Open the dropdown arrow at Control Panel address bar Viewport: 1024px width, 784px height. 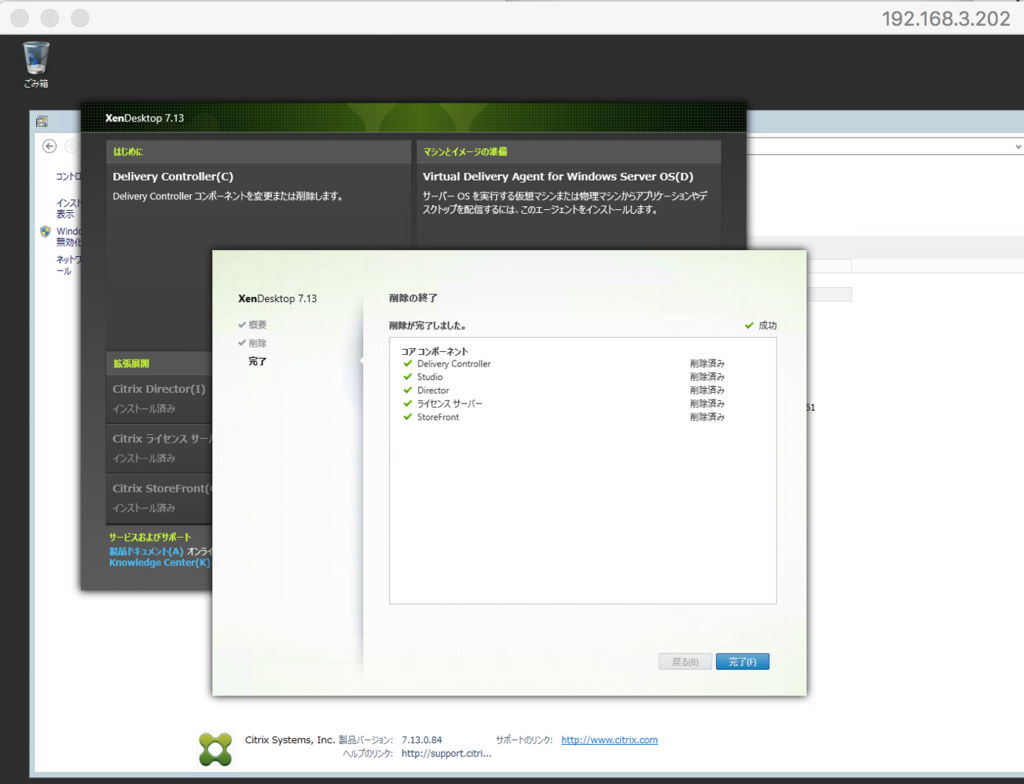click(x=1018, y=146)
